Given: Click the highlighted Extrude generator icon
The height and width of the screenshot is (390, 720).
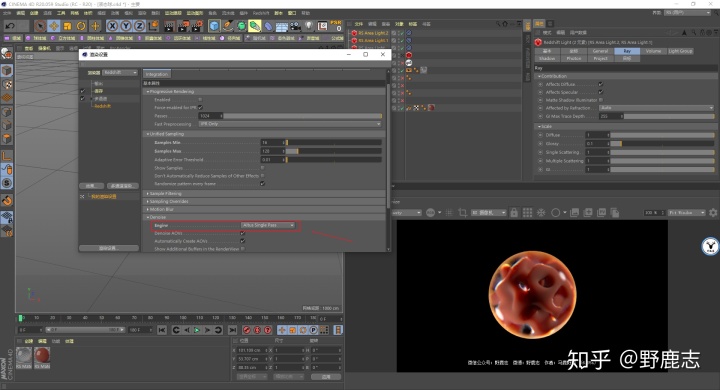Looking at the screenshot, I should point(254,26).
